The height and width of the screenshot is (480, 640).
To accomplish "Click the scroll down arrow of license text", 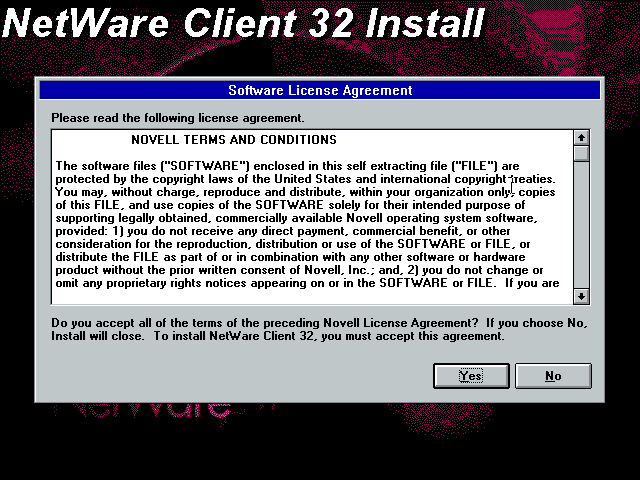I will tap(581, 296).
